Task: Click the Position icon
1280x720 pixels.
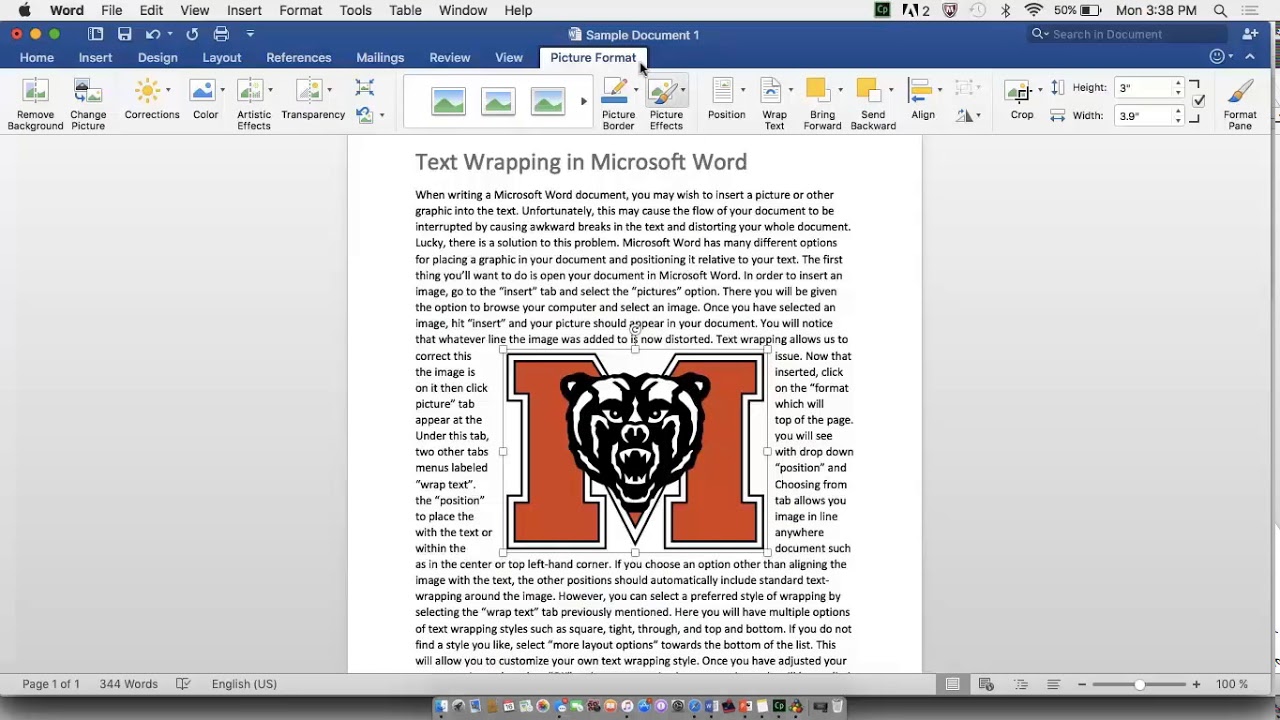Action: pos(723,90)
